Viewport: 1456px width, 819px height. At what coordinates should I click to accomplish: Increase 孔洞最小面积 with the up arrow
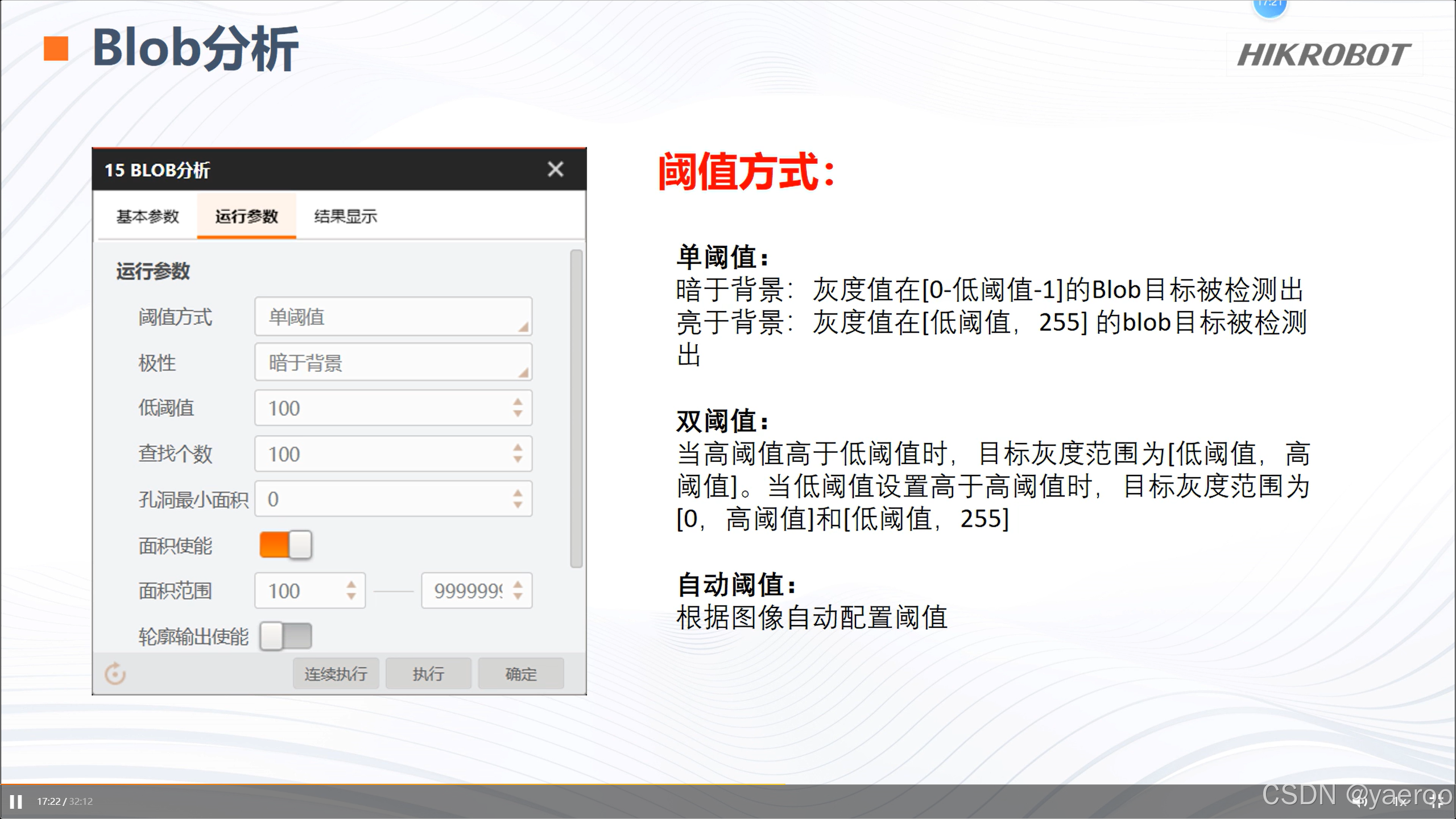[x=518, y=493]
